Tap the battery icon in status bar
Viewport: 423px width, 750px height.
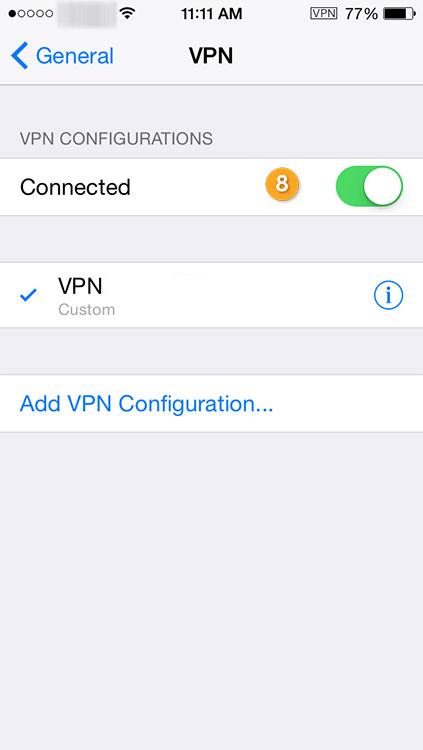coord(400,13)
